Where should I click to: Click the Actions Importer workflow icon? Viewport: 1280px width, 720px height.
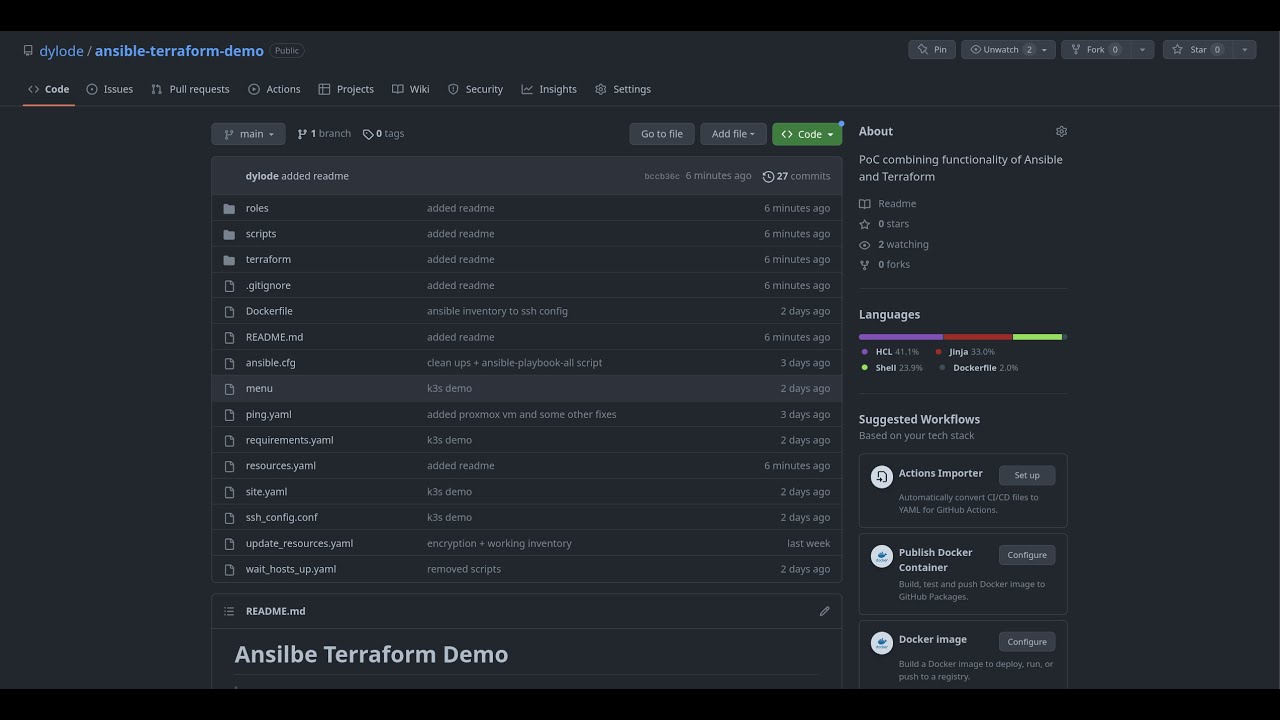(x=881, y=477)
